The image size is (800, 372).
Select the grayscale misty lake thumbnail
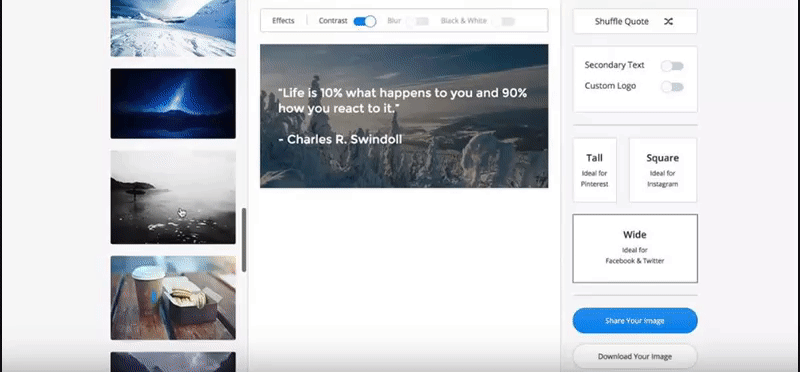point(173,197)
